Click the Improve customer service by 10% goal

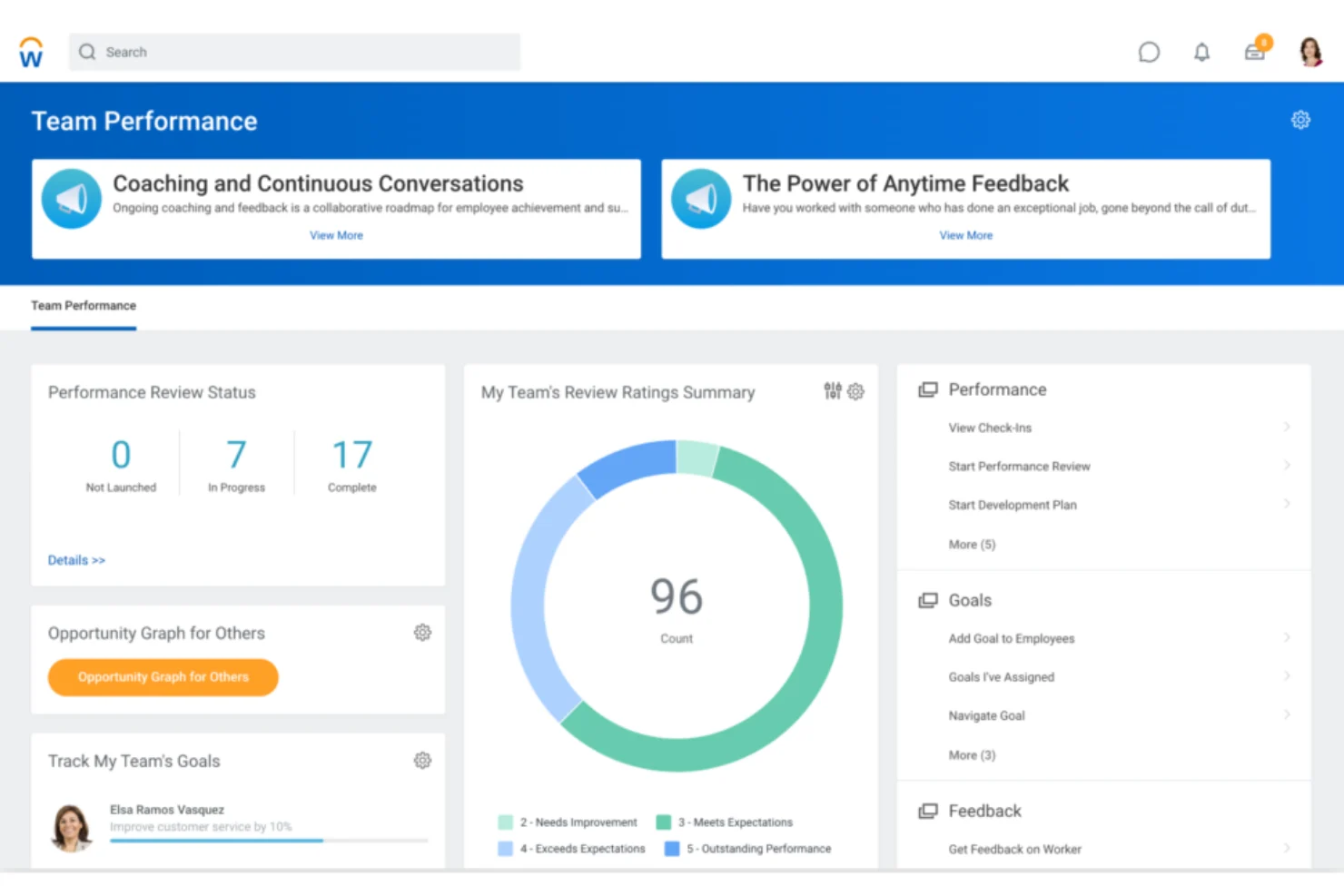click(201, 827)
